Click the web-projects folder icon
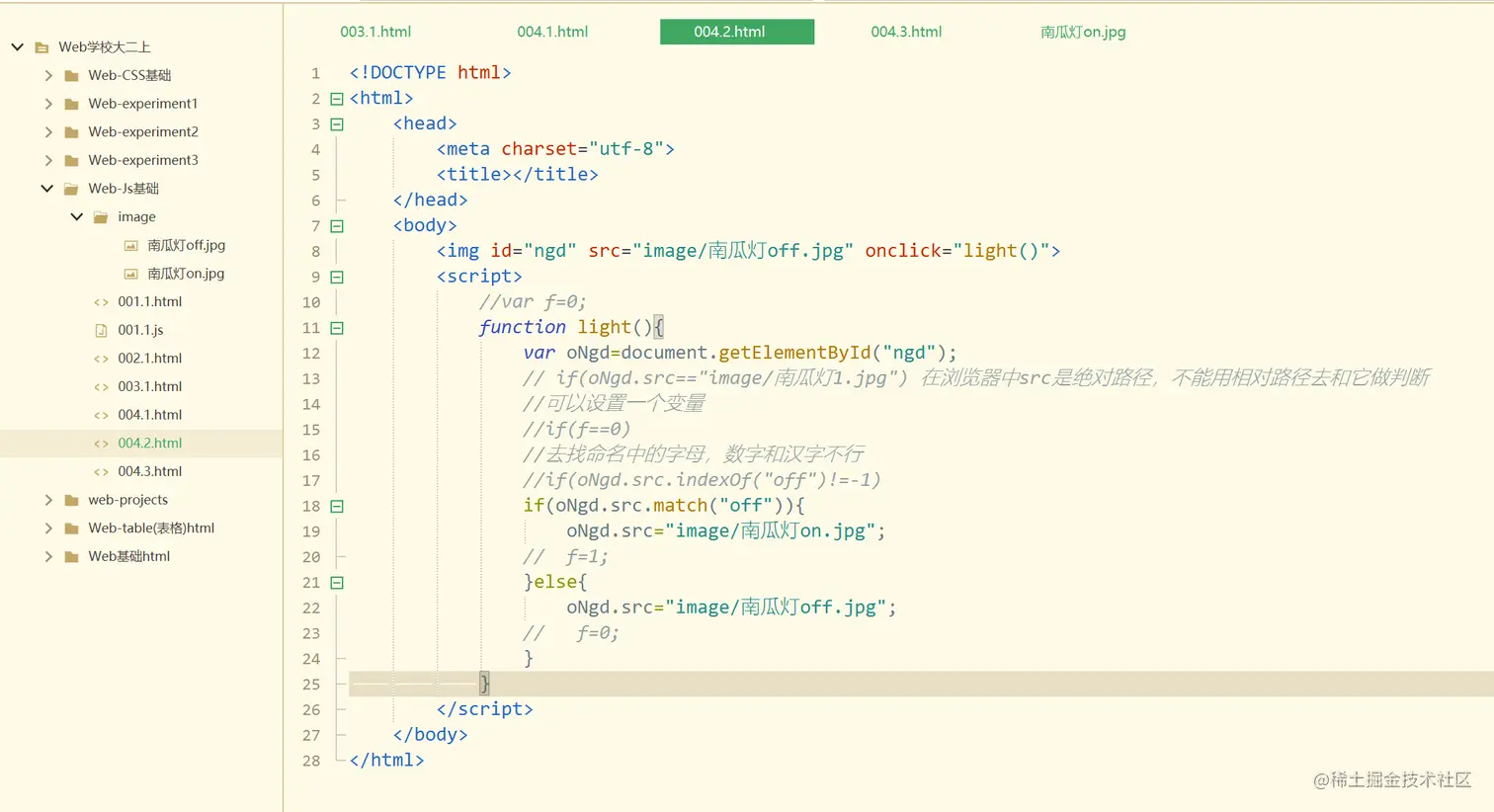Image resolution: width=1494 pixels, height=812 pixels. coord(71,500)
